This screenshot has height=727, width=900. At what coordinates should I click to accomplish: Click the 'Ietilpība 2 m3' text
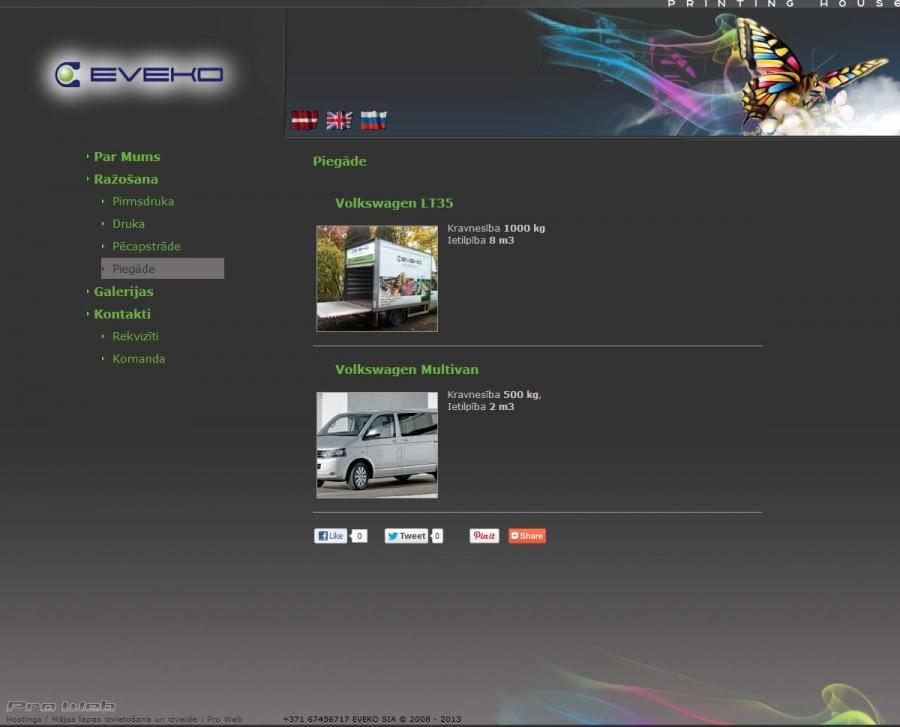(481, 407)
